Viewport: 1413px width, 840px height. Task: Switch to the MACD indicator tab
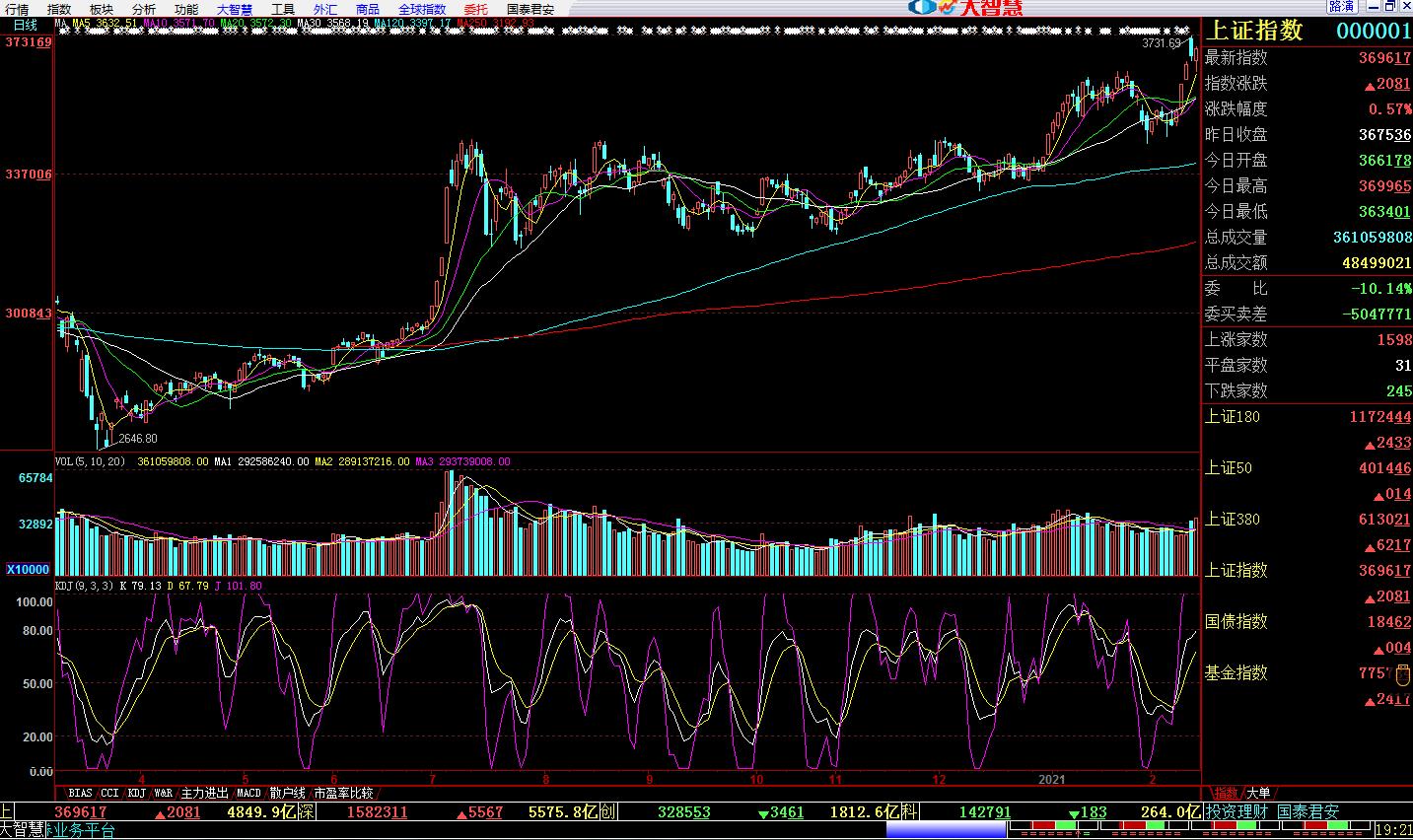(248, 793)
